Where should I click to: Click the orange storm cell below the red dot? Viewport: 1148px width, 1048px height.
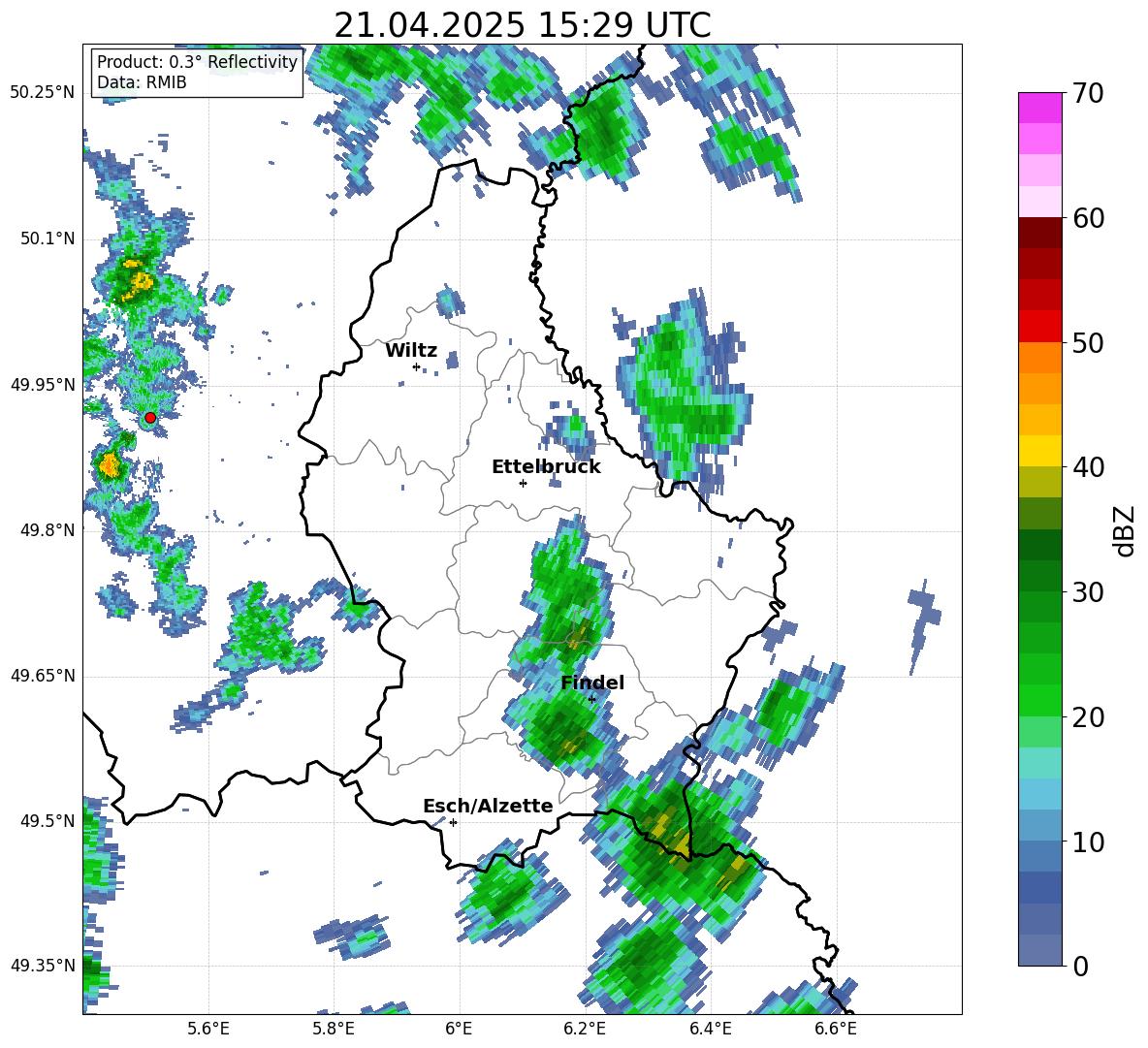[110, 464]
